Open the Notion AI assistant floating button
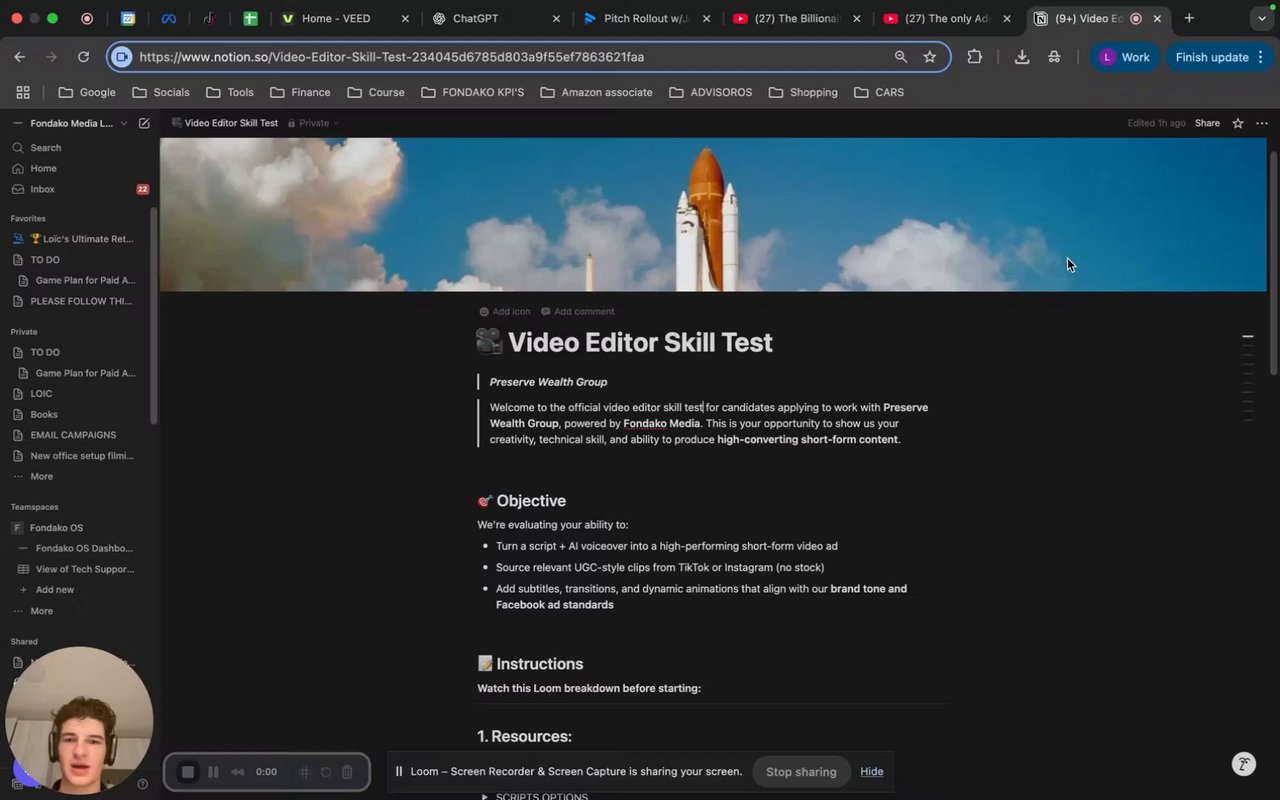Viewport: 1280px width, 800px height. 1243,764
